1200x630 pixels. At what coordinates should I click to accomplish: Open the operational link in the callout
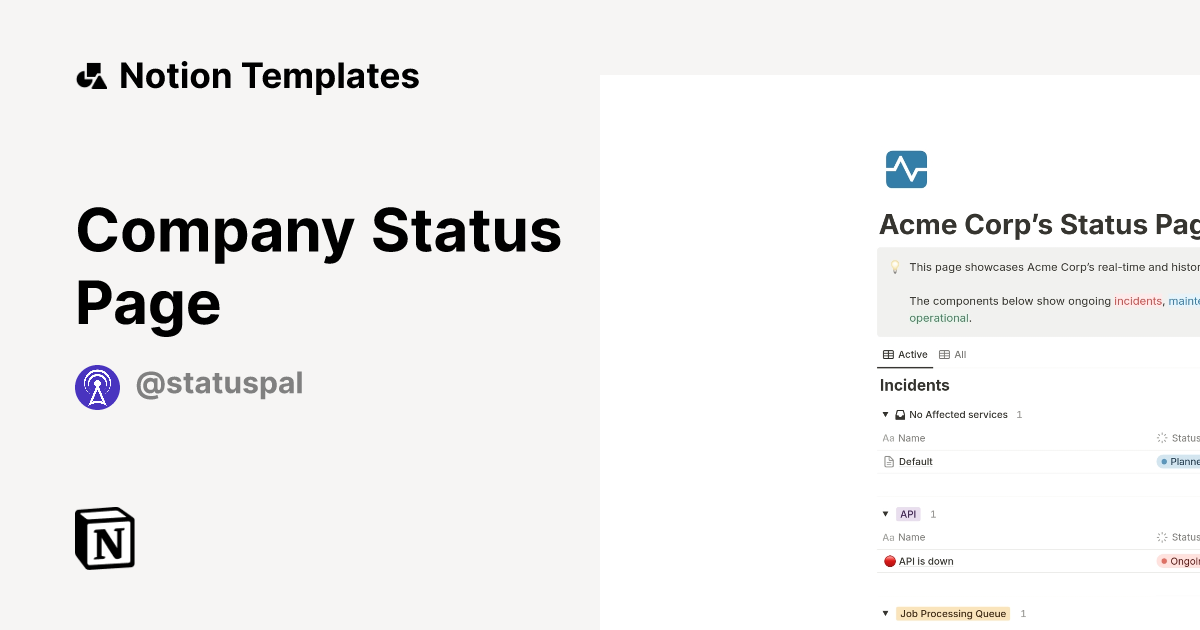point(938,317)
